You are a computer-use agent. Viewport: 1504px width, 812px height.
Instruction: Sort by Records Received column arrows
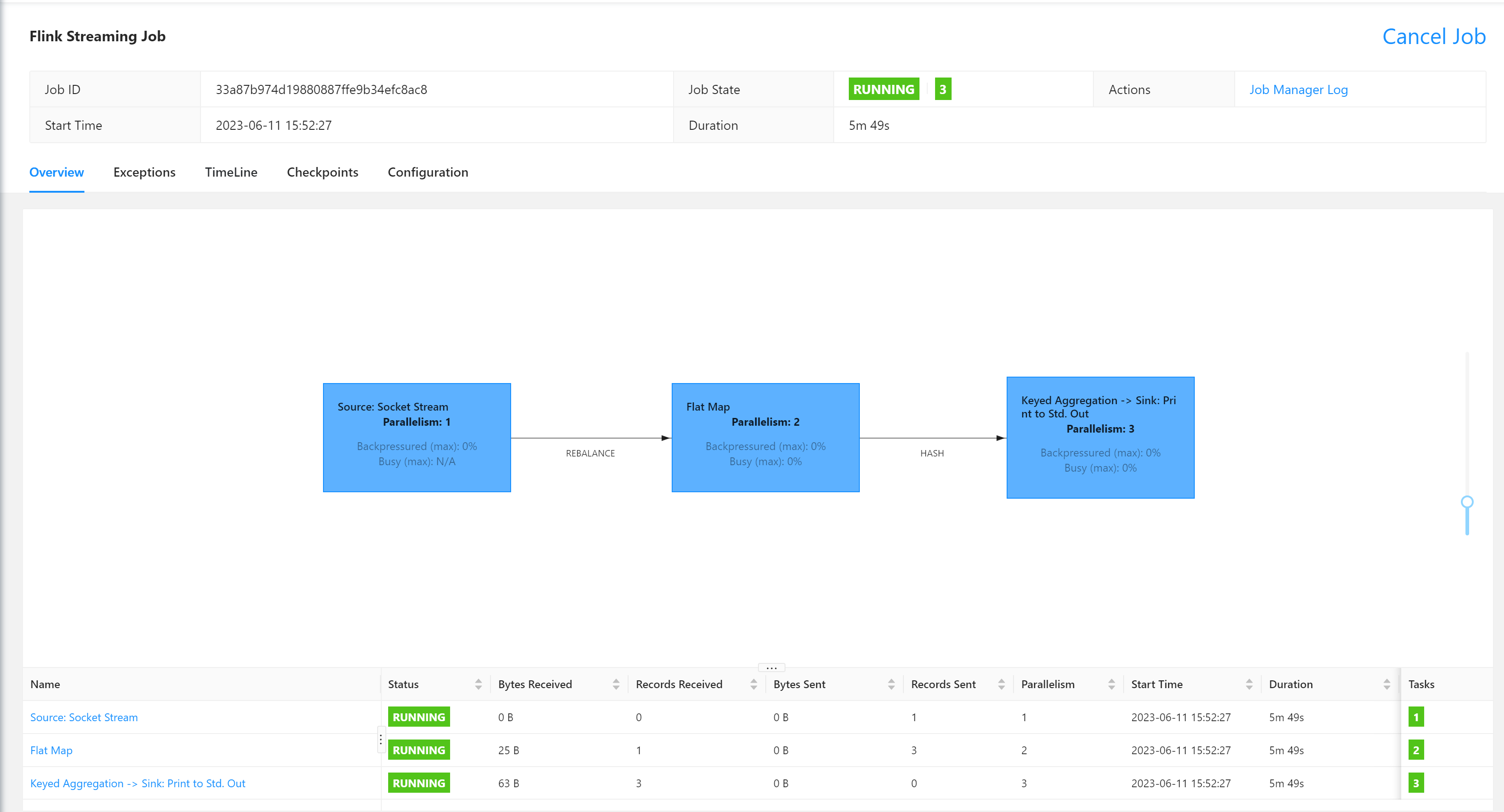753,684
